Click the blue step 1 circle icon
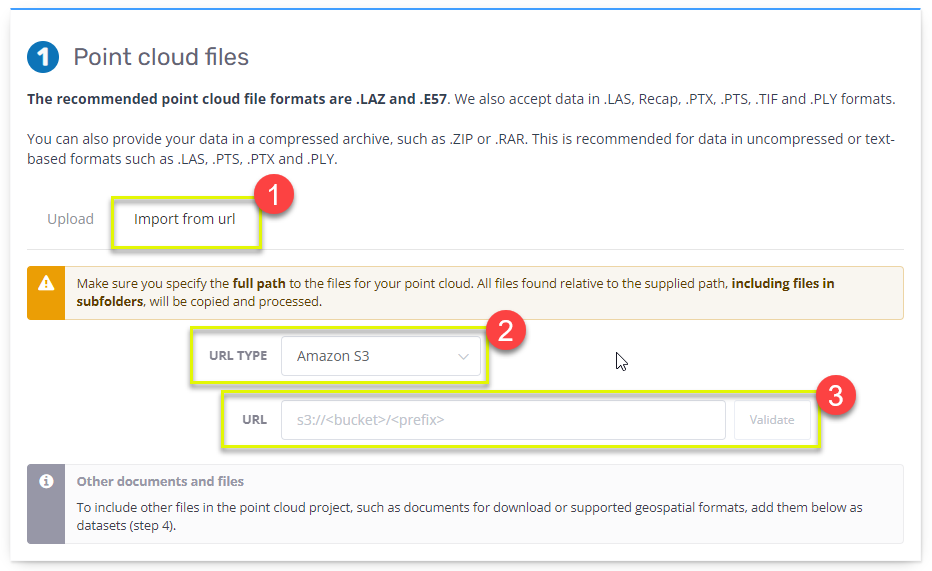 click(43, 57)
